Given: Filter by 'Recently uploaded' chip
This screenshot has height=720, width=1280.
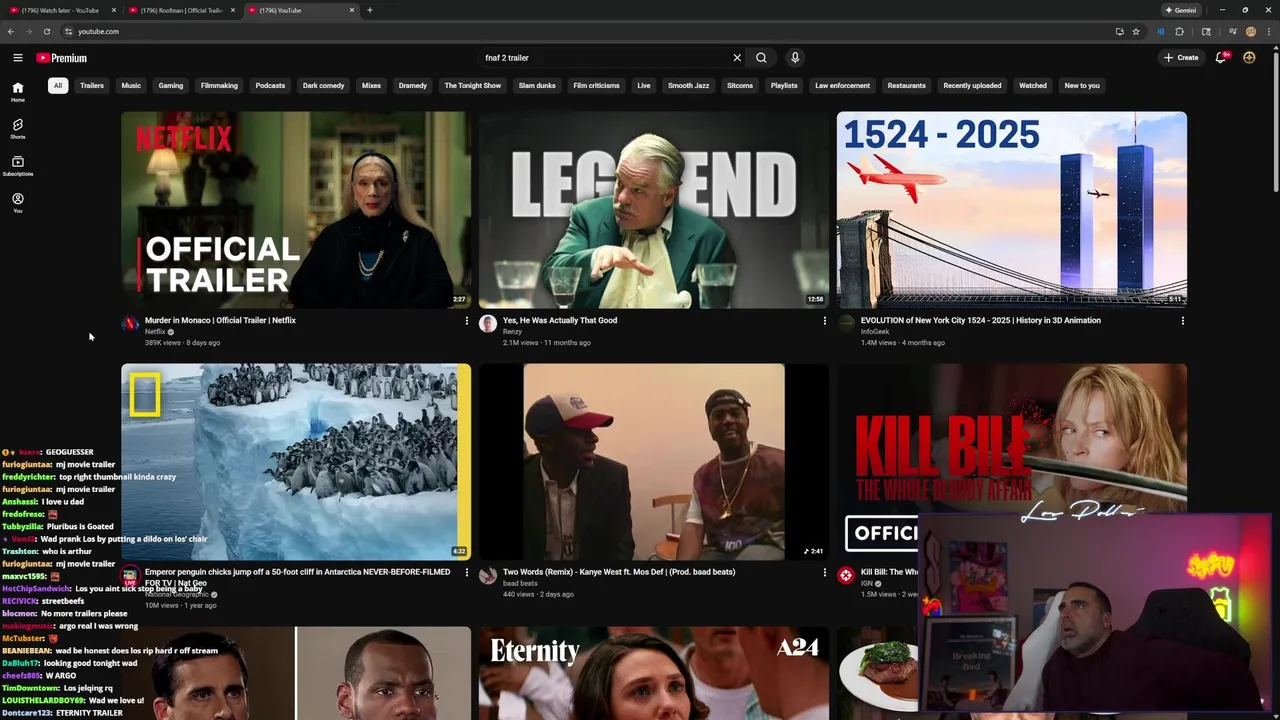Looking at the screenshot, I should (x=972, y=86).
